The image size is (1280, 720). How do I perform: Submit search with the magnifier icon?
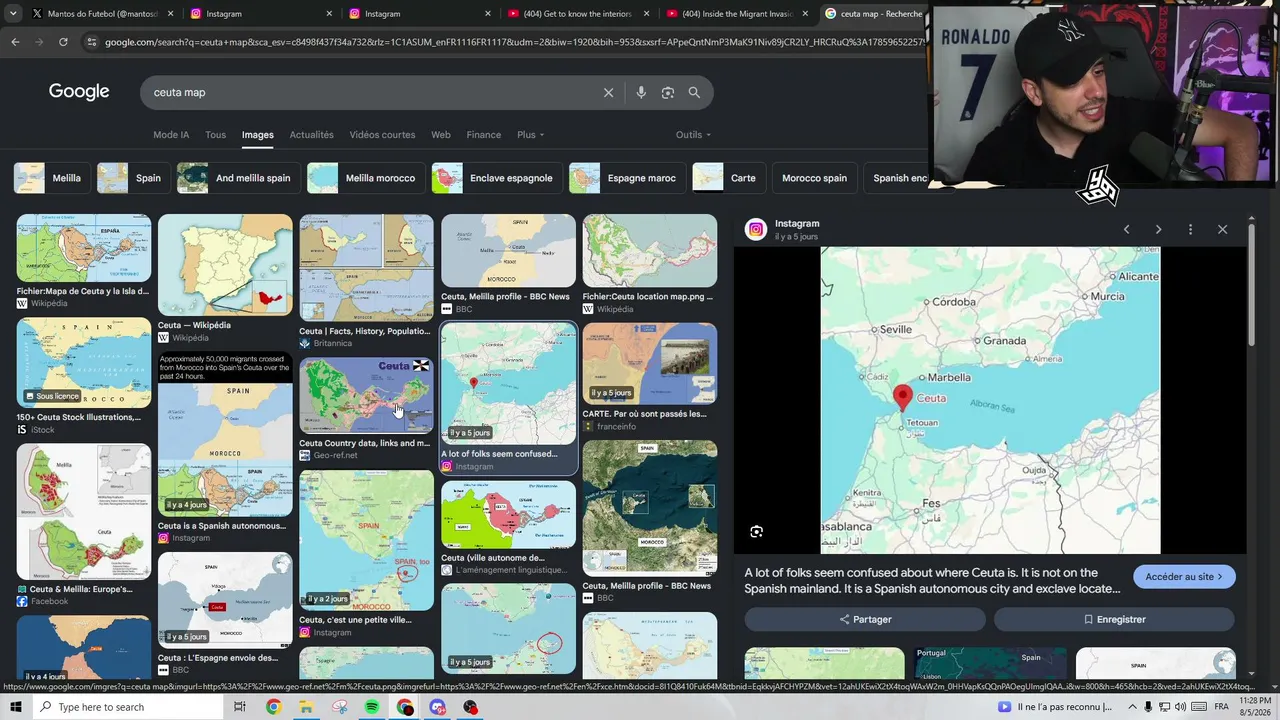(694, 92)
